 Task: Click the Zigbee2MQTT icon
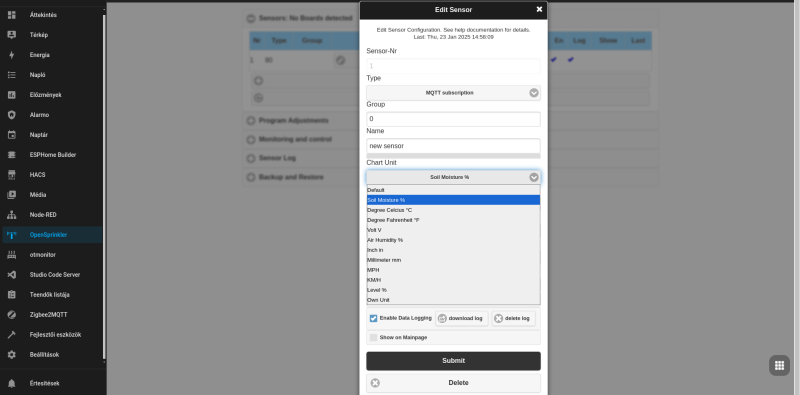click(x=12, y=314)
